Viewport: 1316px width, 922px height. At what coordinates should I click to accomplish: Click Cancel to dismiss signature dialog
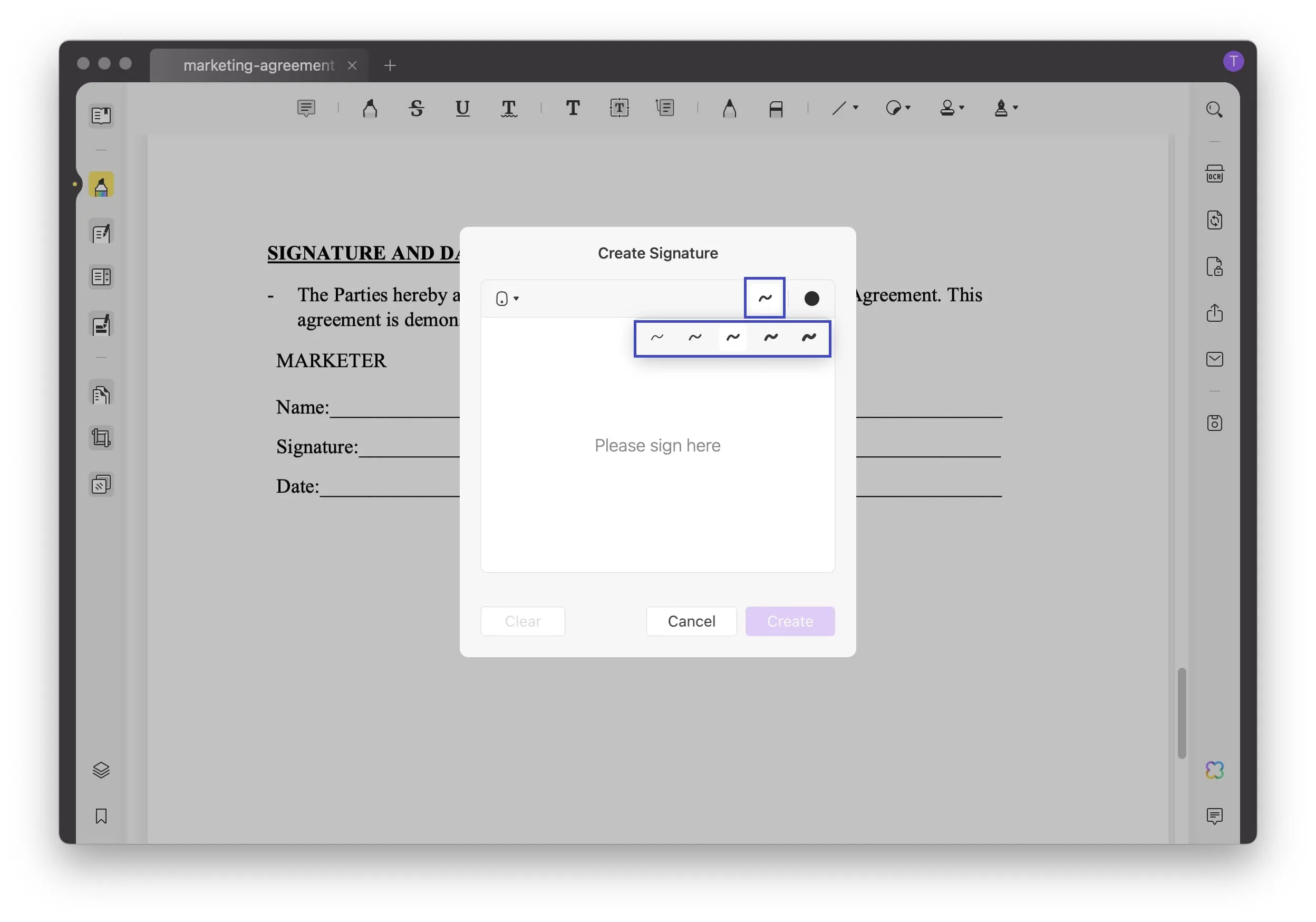point(691,621)
